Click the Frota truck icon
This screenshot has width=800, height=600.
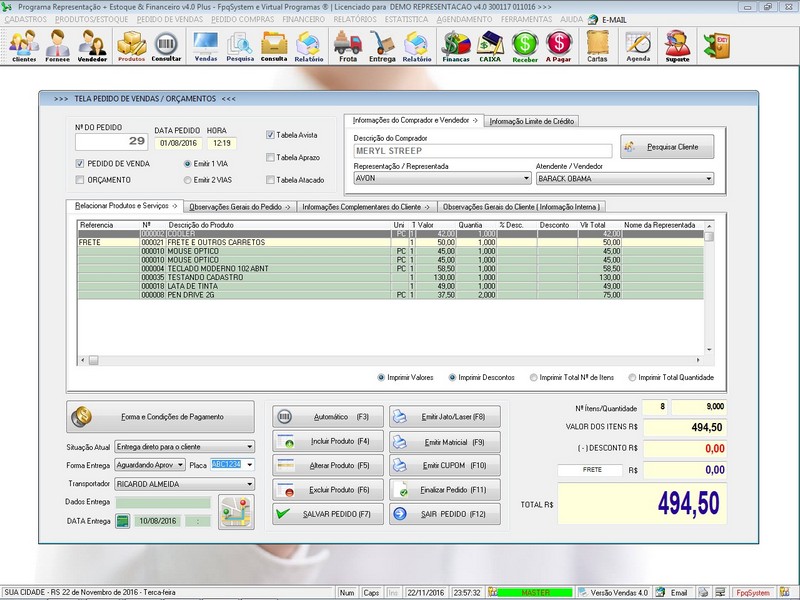tap(347, 45)
